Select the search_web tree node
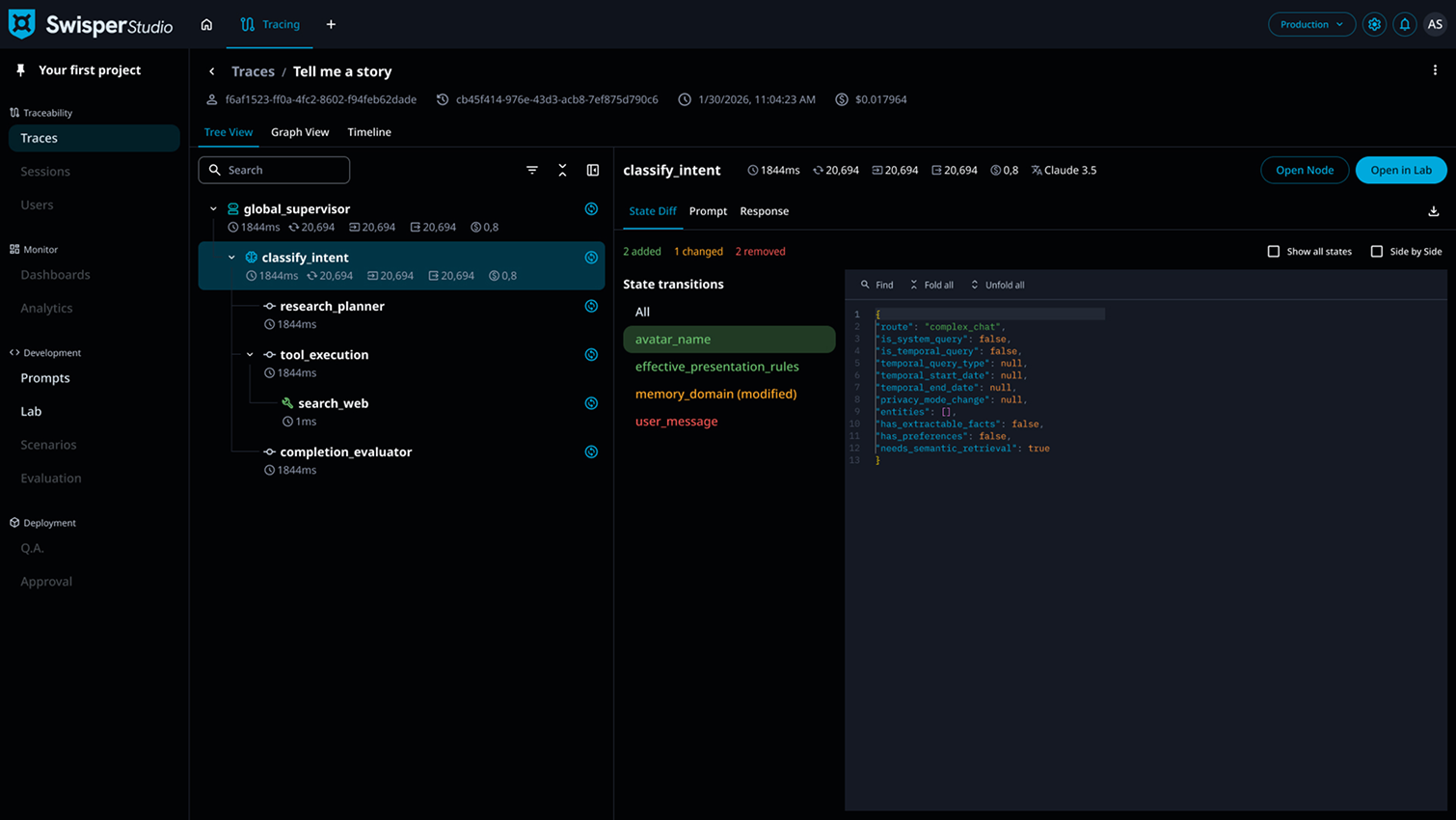1456x820 pixels. tap(333, 403)
